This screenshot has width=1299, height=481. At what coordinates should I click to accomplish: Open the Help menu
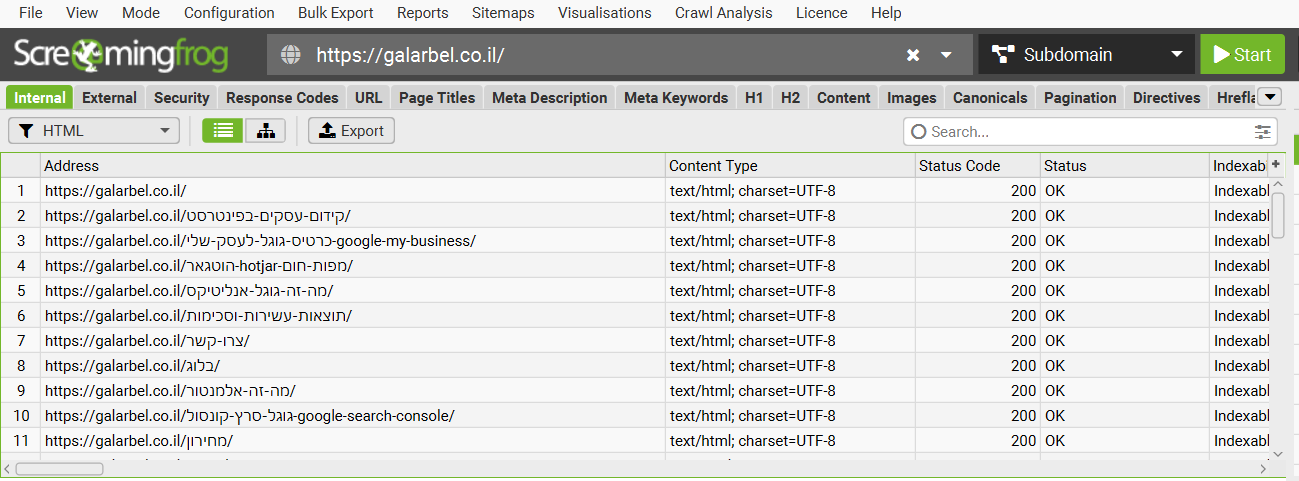click(x=886, y=13)
